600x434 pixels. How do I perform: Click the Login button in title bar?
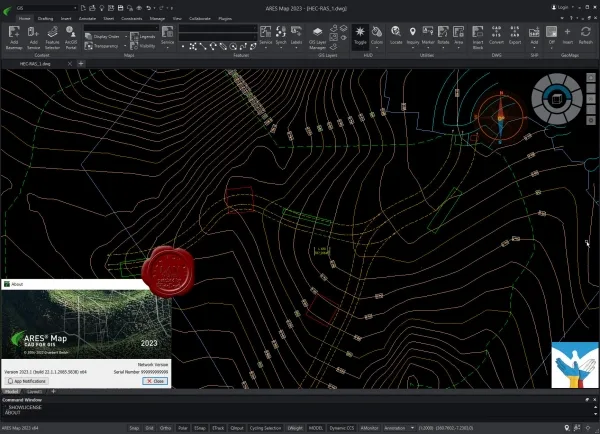click(562, 7)
